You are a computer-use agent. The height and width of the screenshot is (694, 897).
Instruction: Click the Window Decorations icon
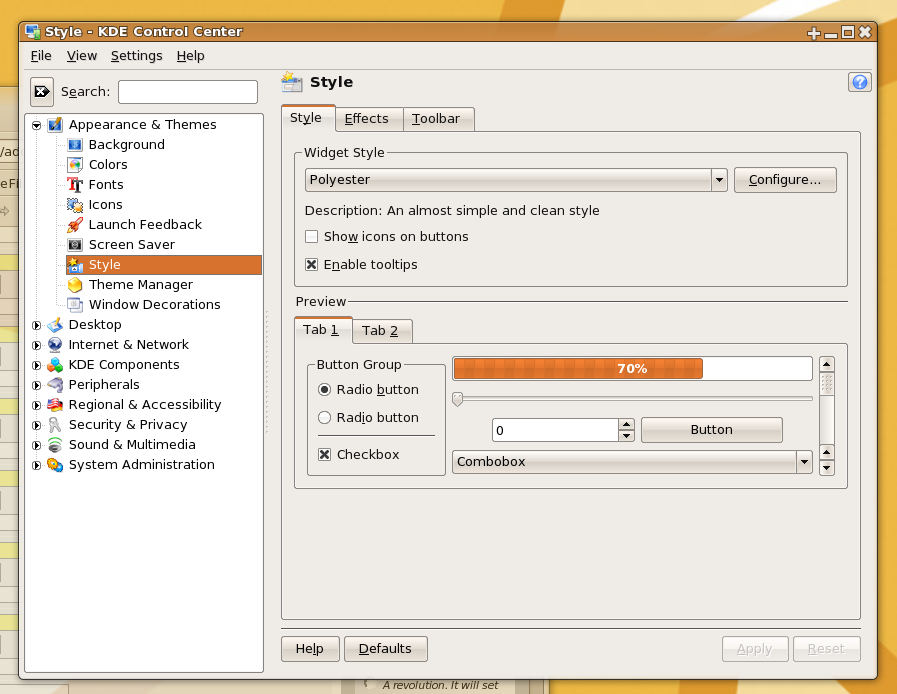coord(75,305)
